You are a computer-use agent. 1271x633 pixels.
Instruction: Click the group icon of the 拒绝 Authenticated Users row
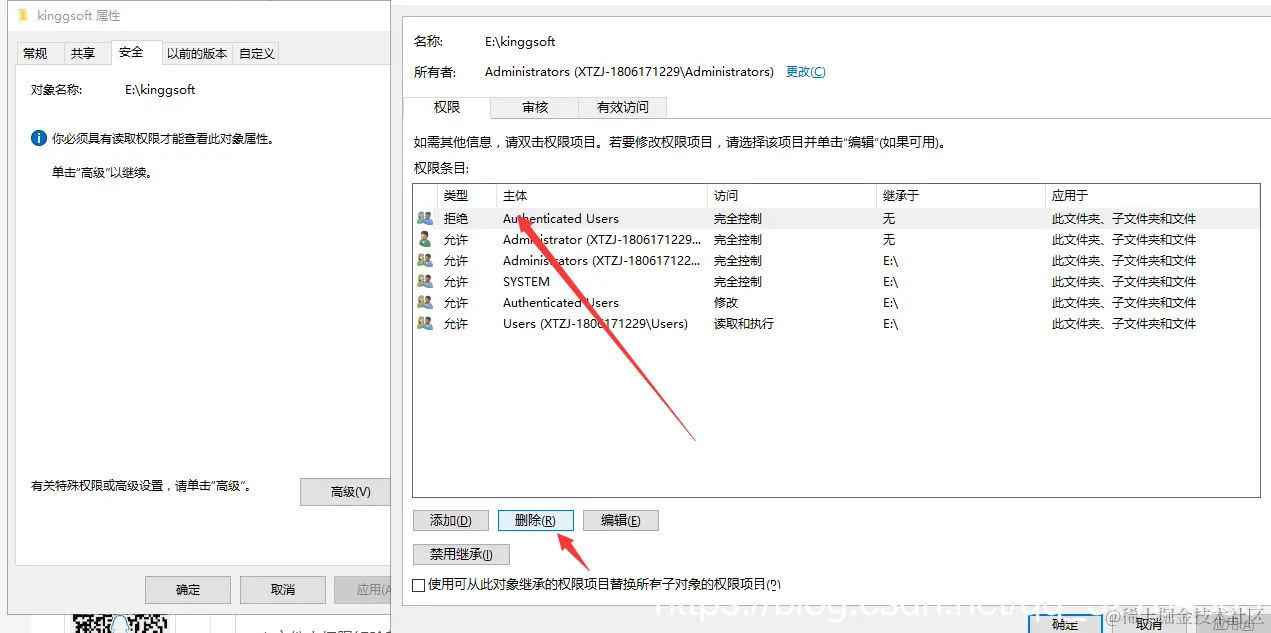(x=425, y=218)
